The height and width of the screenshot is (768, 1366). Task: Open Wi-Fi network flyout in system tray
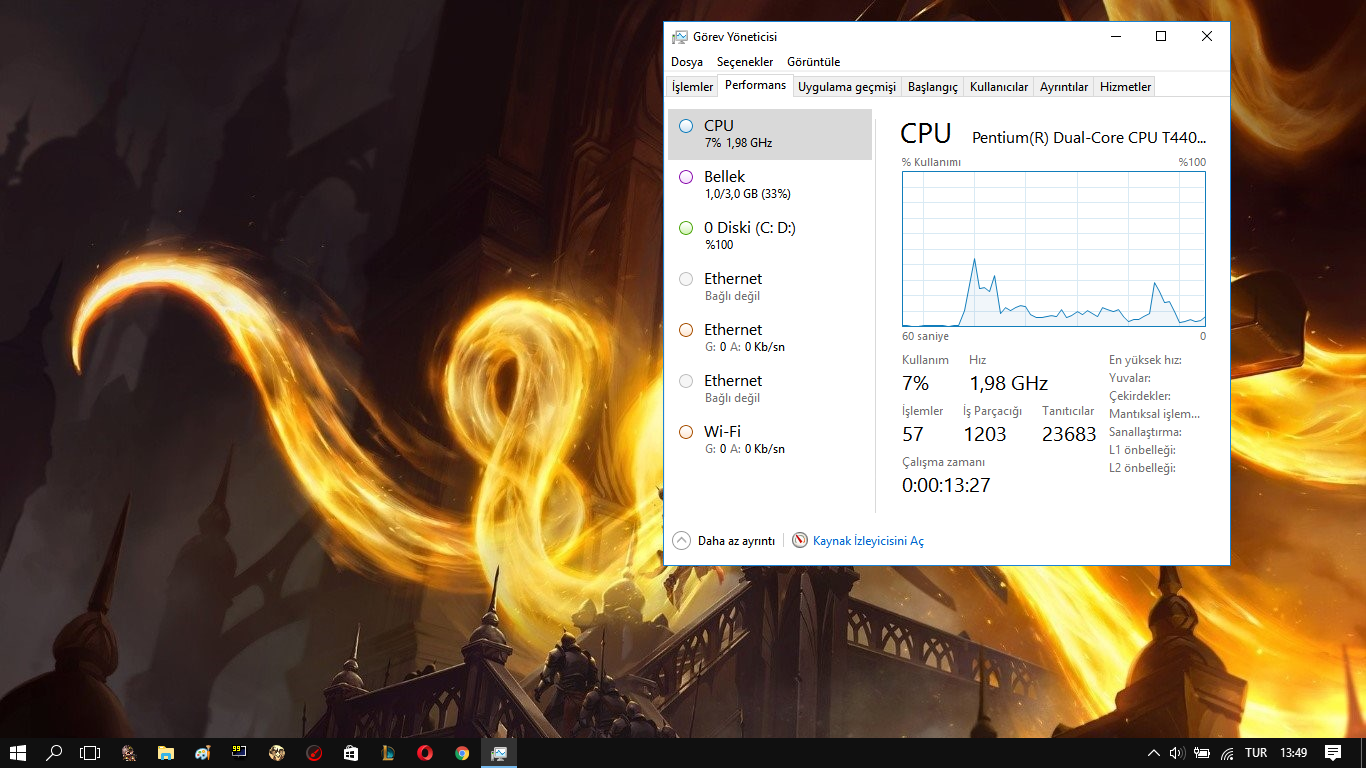(x=1227, y=753)
